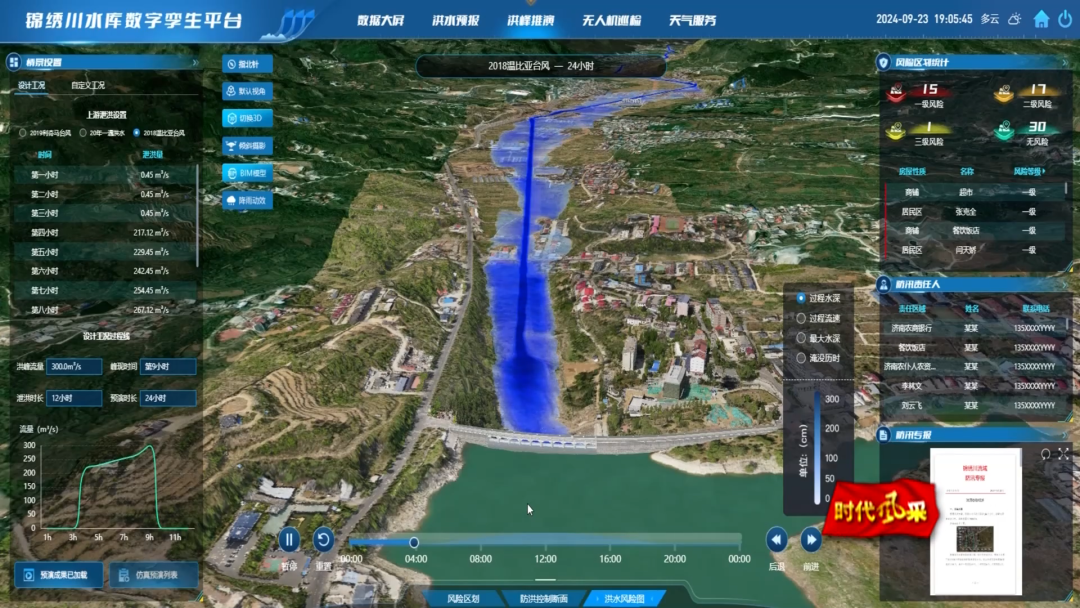Step forward with the 前进 button
The height and width of the screenshot is (608, 1080).
click(811, 540)
